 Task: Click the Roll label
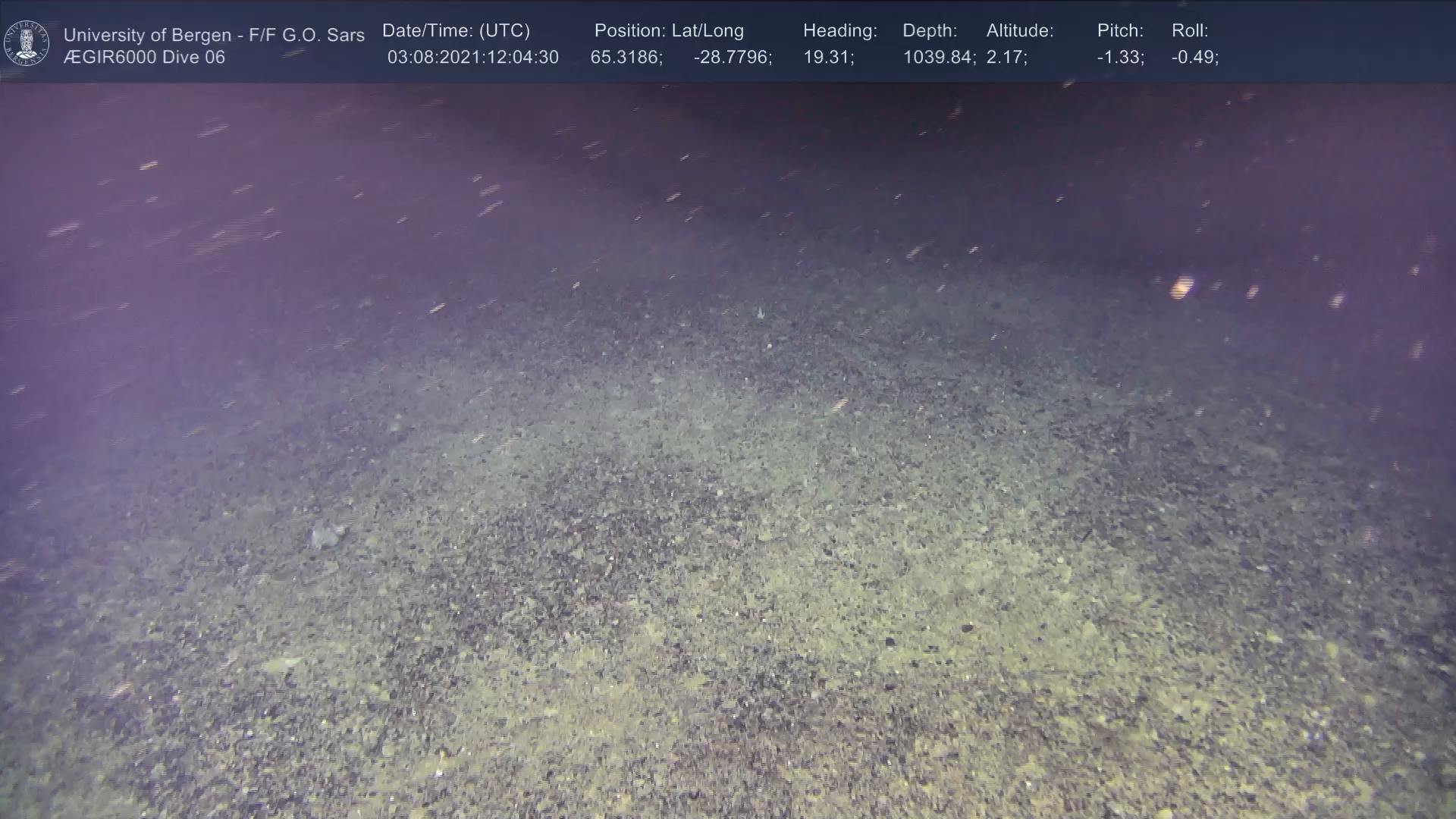pyautogui.click(x=1189, y=31)
